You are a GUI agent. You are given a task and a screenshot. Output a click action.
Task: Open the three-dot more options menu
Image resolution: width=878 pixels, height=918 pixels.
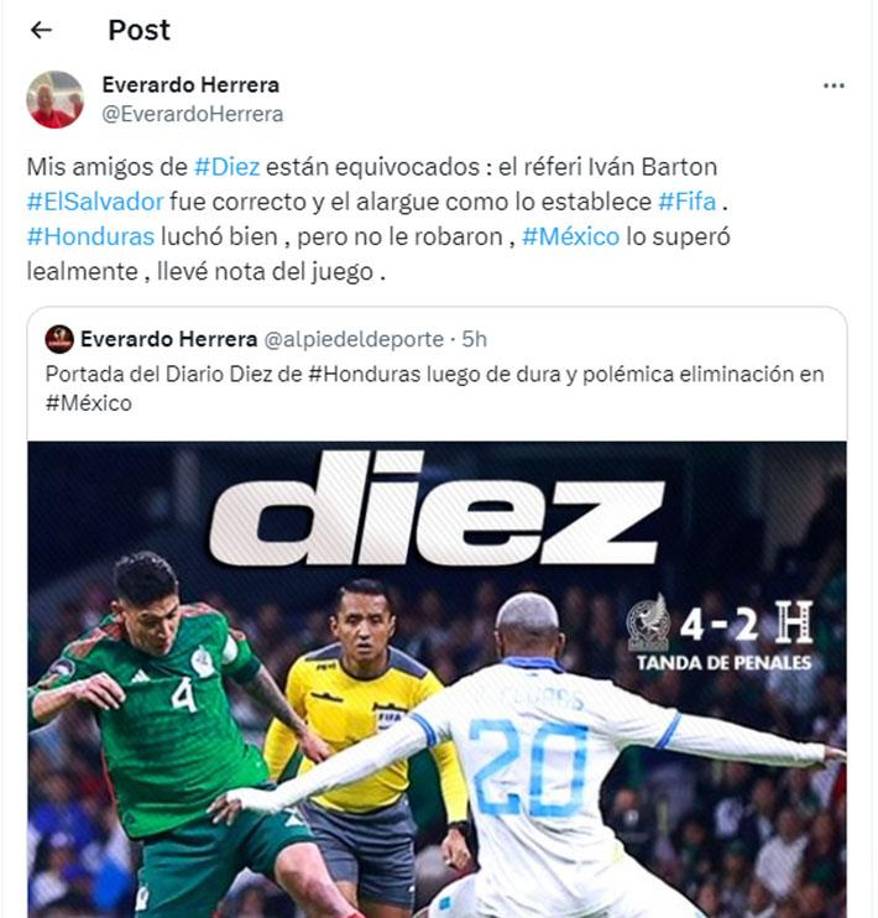coord(834,85)
